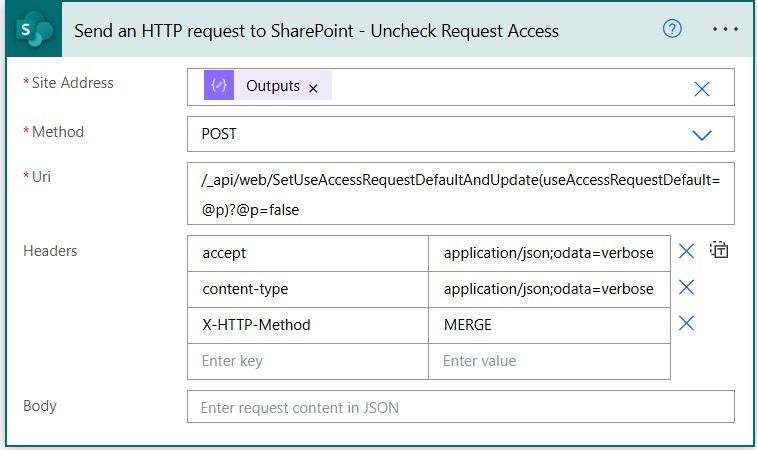The width and height of the screenshot is (757, 450).
Task: Switch Headers to text mode icon
Action: [x=719, y=251]
